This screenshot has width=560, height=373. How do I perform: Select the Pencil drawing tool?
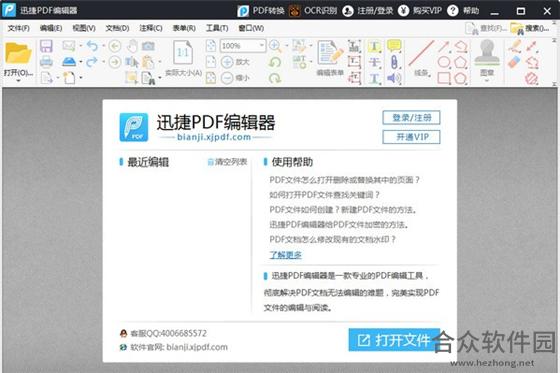coord(514,46)
